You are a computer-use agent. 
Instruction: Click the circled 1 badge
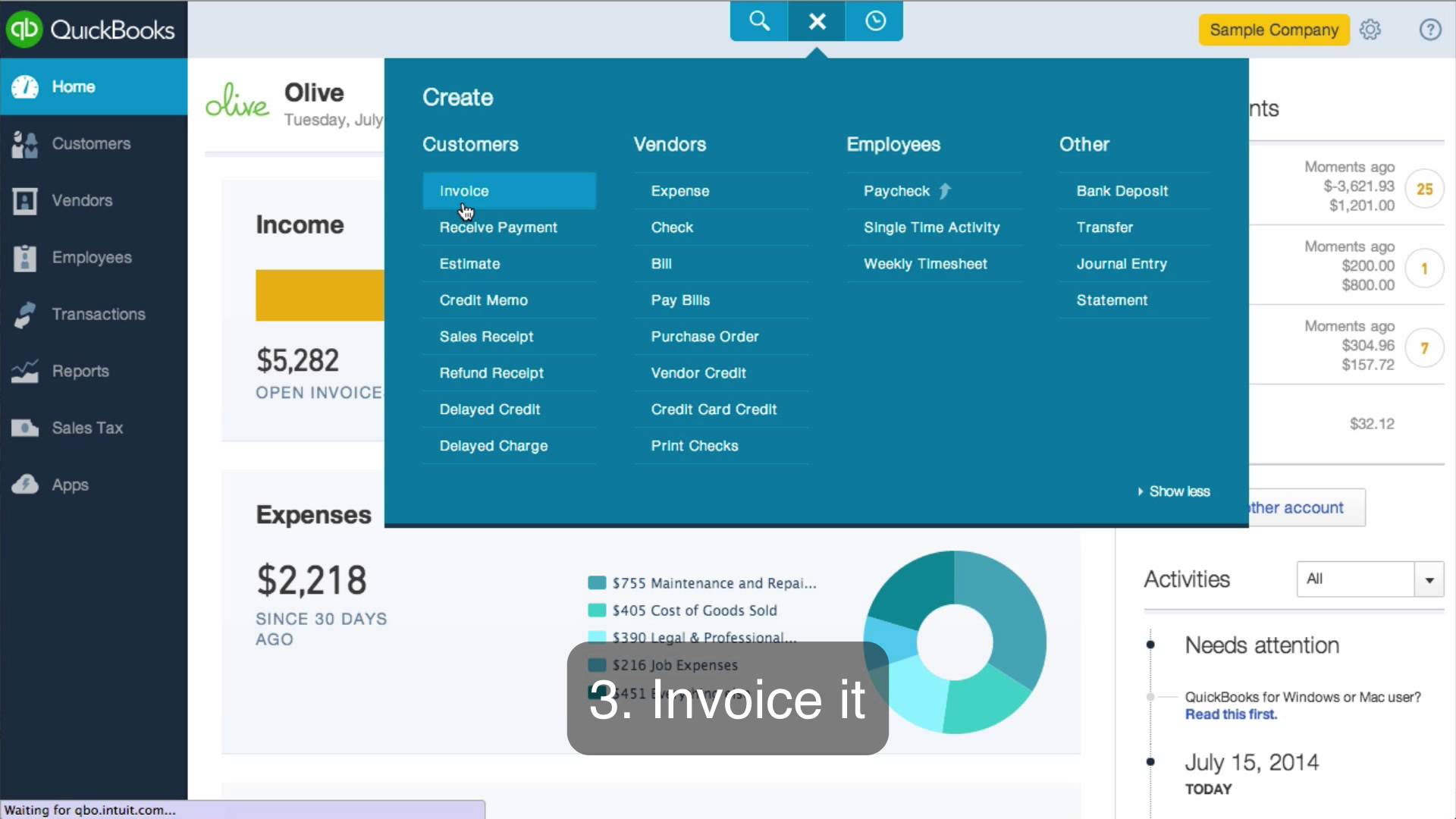click(x=1424, y=268)
